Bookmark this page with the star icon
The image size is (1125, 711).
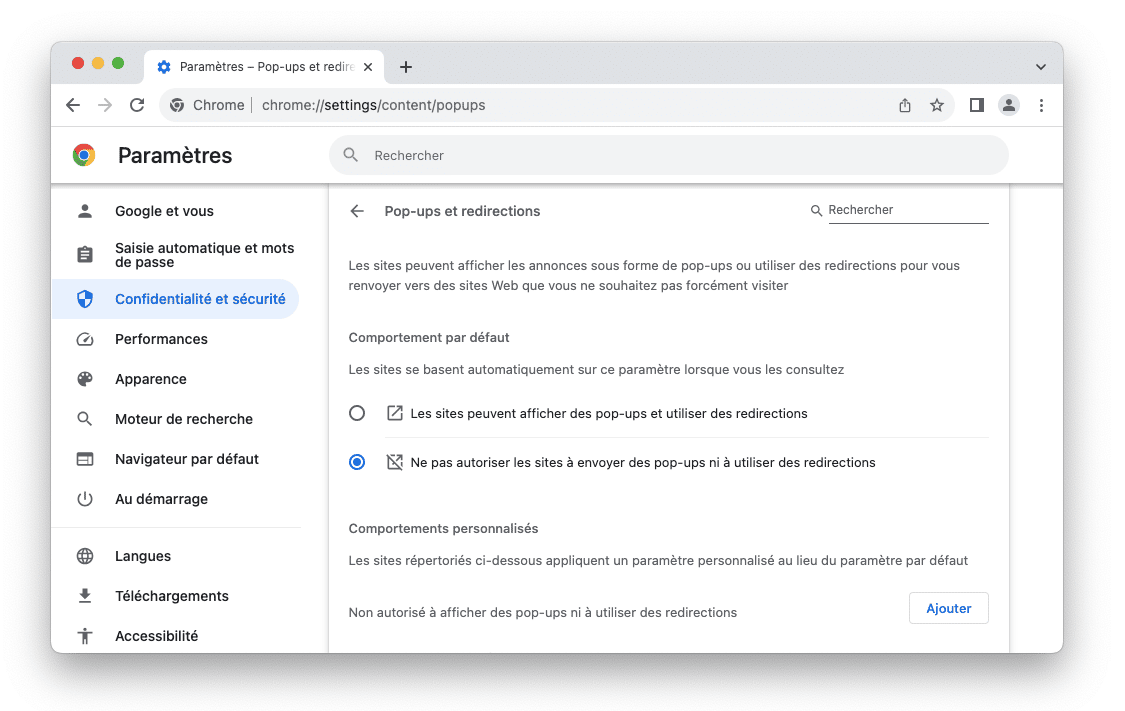[x=937, y=105]
